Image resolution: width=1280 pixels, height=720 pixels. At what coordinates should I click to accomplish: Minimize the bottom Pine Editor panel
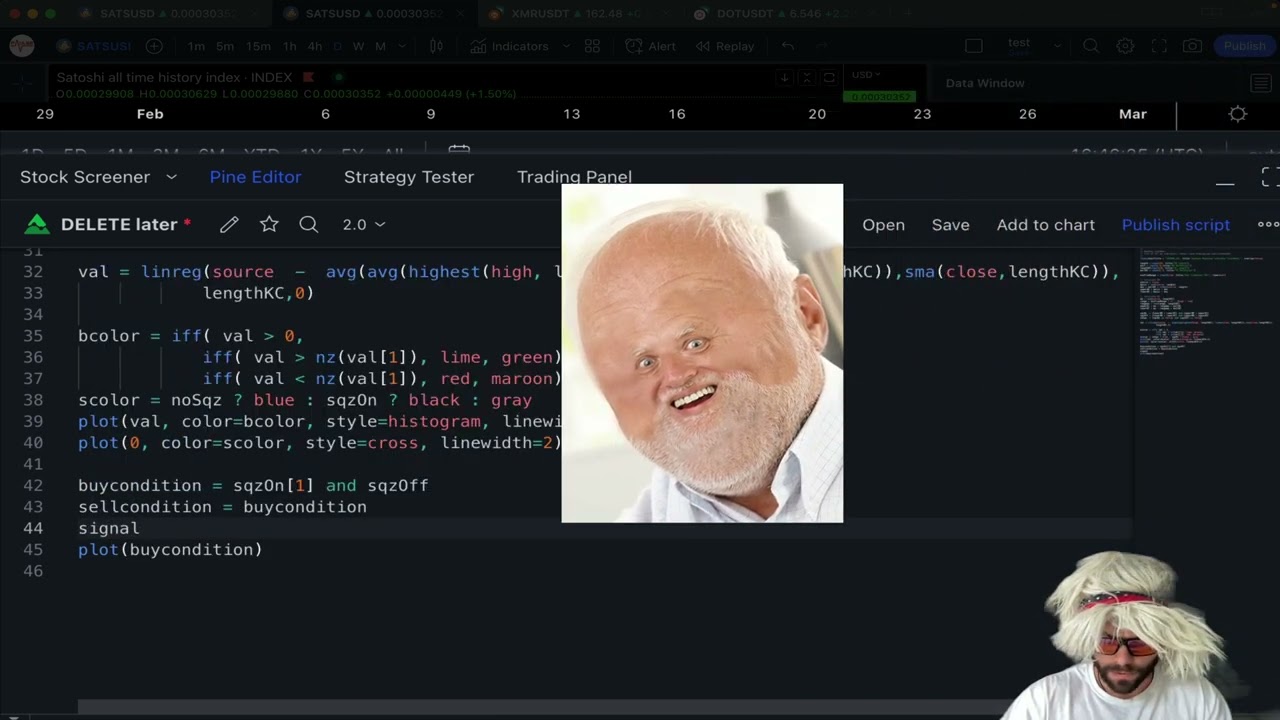1225,182
